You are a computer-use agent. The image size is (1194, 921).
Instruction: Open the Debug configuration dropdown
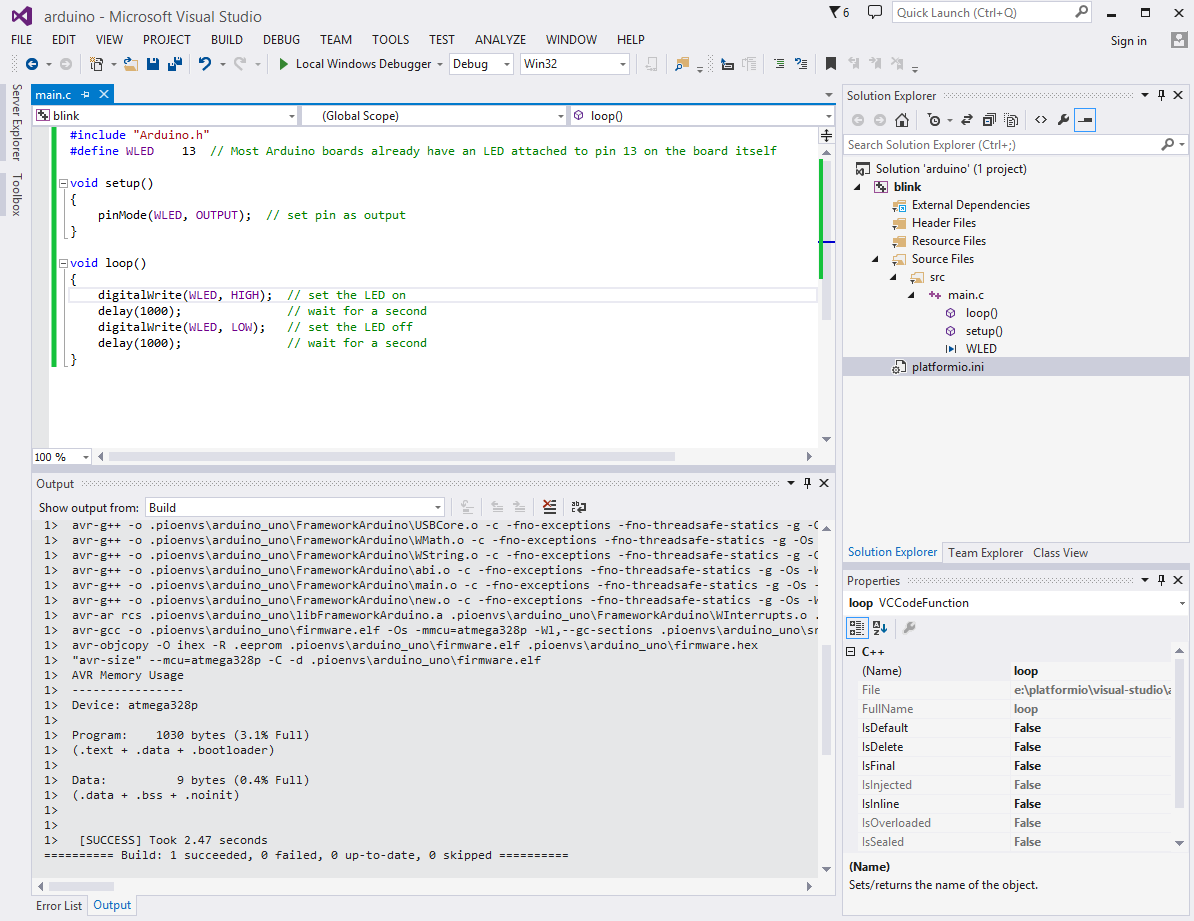point(481,64)
